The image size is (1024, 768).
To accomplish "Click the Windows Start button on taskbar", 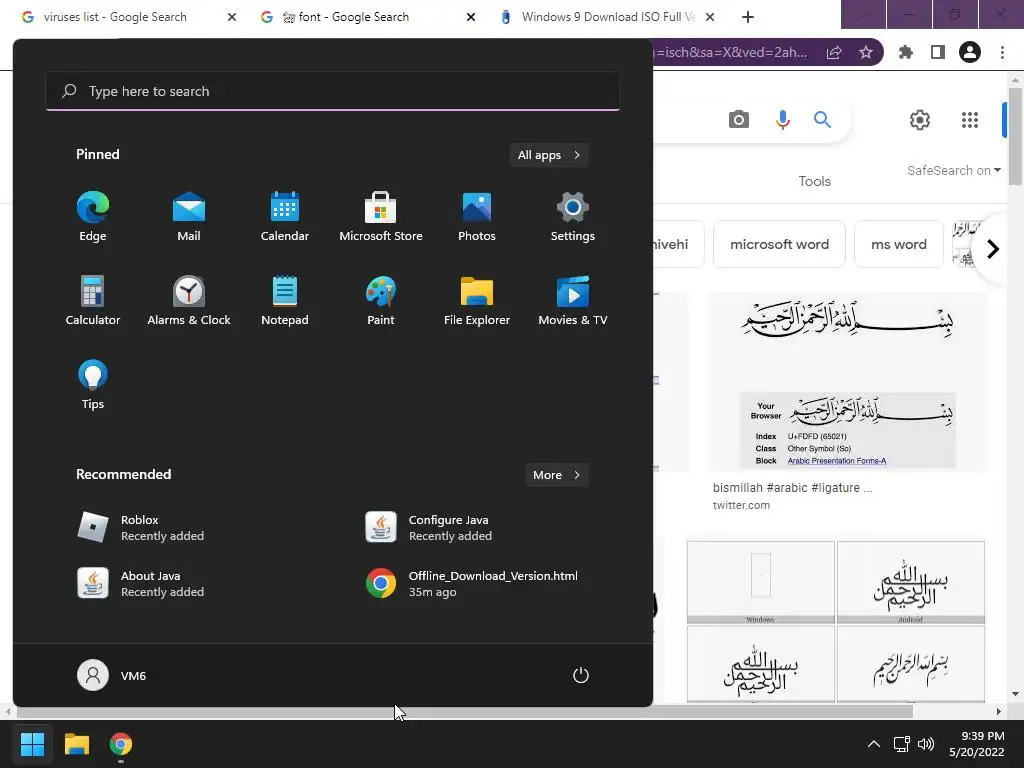I will (x=32, y=744).
